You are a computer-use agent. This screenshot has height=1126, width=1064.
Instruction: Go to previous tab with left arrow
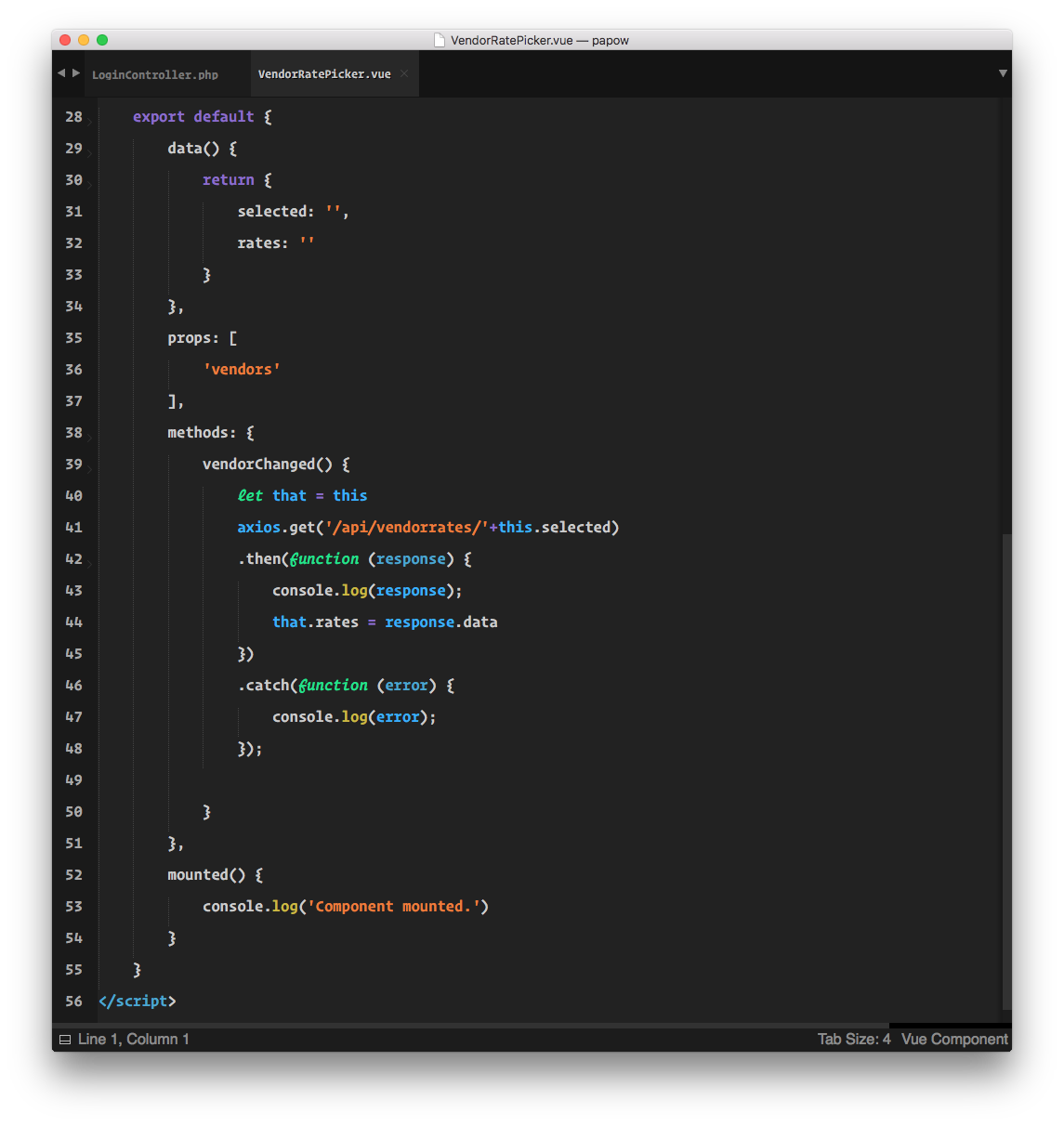[61, 73]
